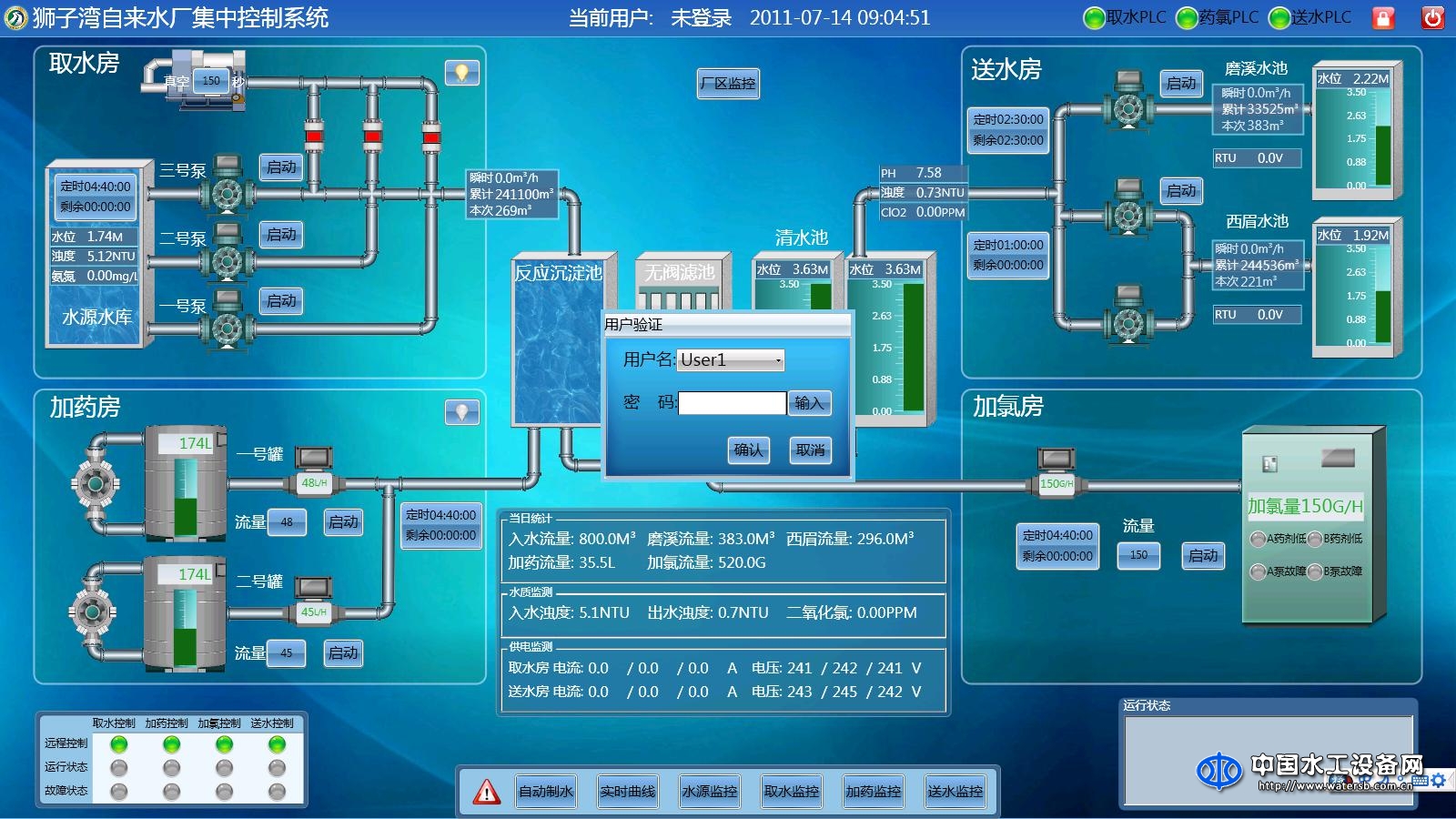Click the red lock icon in header
The image size is (1456, 819).
click(1382, 18)
